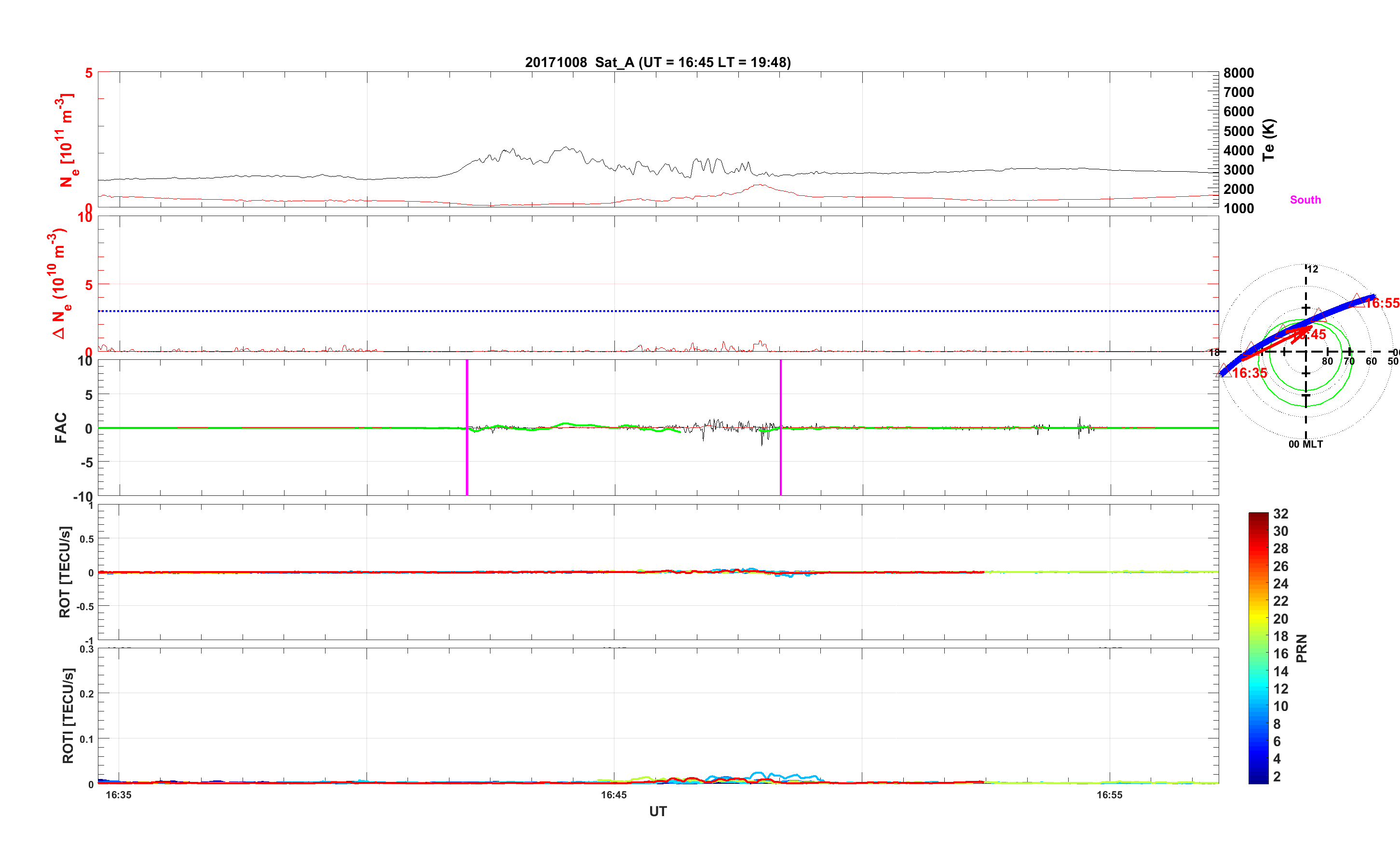Viewport: 1400px width, 847px height.
Task: Click the blue dotted threshold line
Action: click(x=657, y=311)
